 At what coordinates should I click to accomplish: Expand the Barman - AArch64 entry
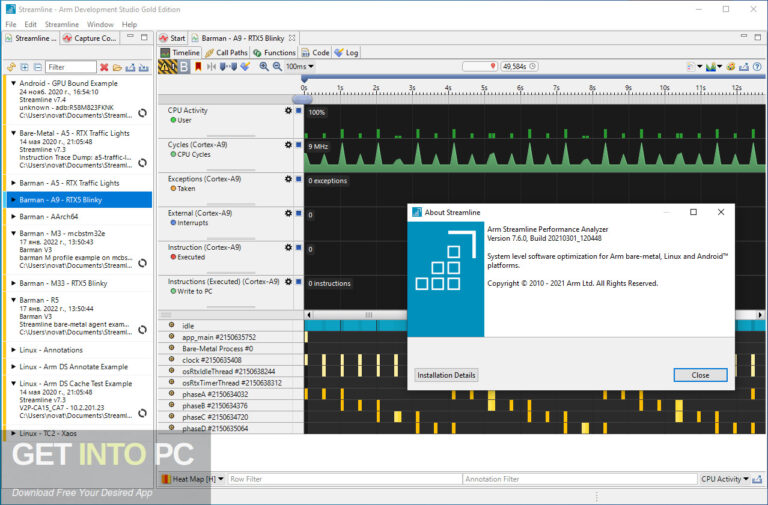coord(13,216)
